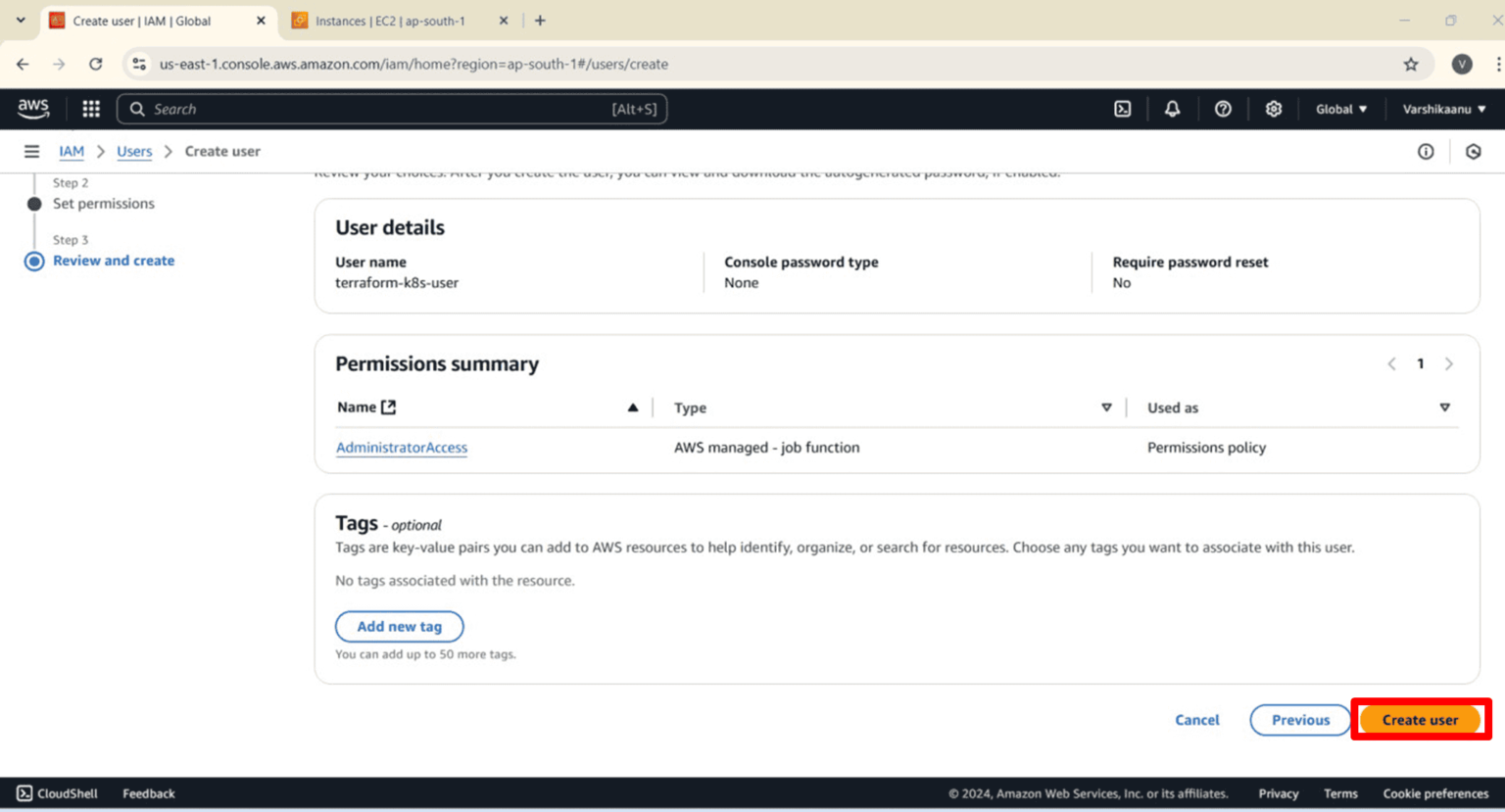Switch to the Instances EC2 browser tab

click(392, 20)
